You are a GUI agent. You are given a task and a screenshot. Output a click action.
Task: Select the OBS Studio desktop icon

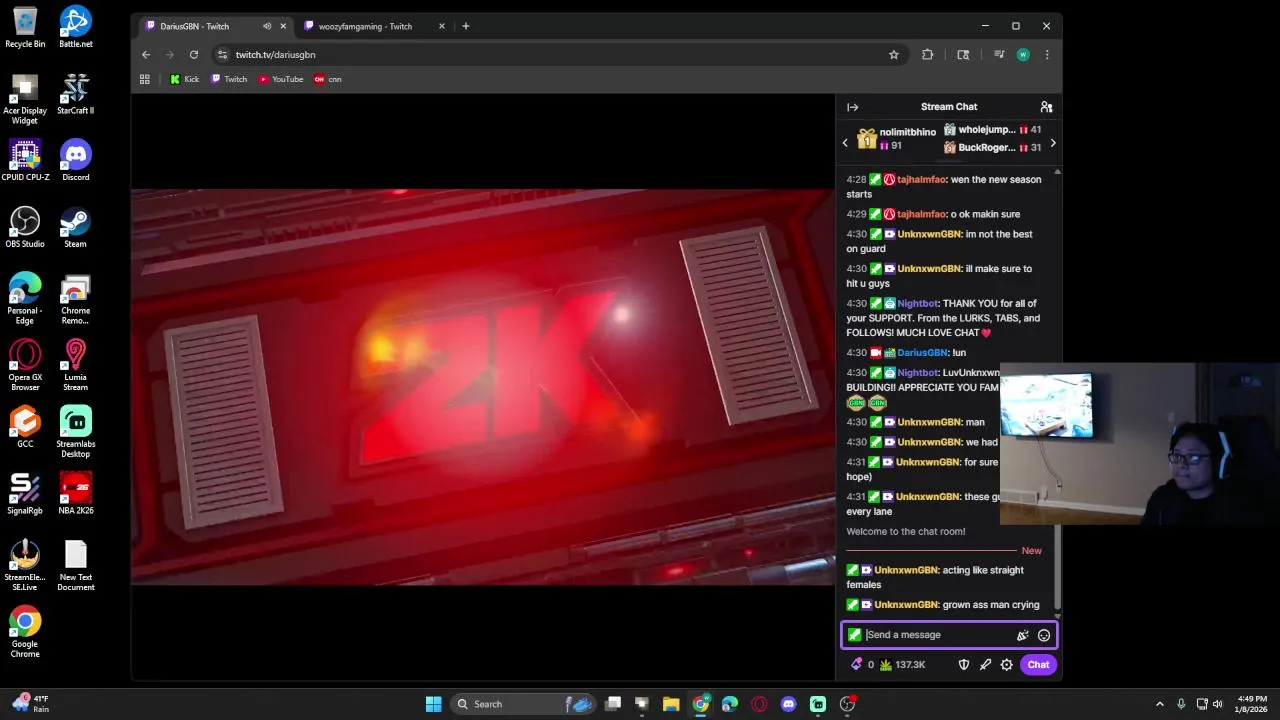tap(25, 227)
